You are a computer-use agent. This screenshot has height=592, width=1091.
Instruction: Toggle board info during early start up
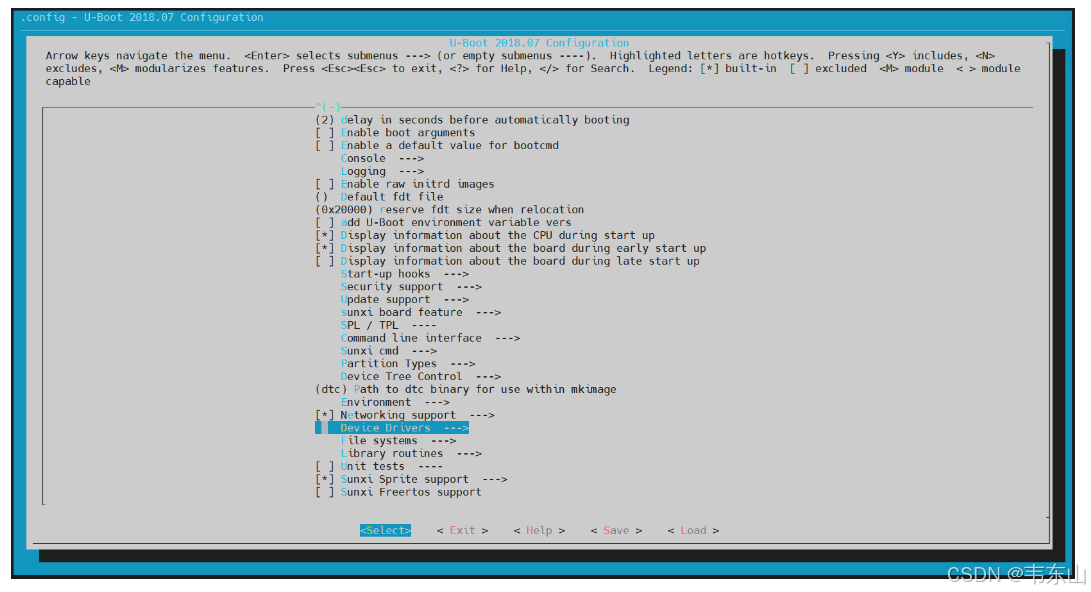[325, 248]
